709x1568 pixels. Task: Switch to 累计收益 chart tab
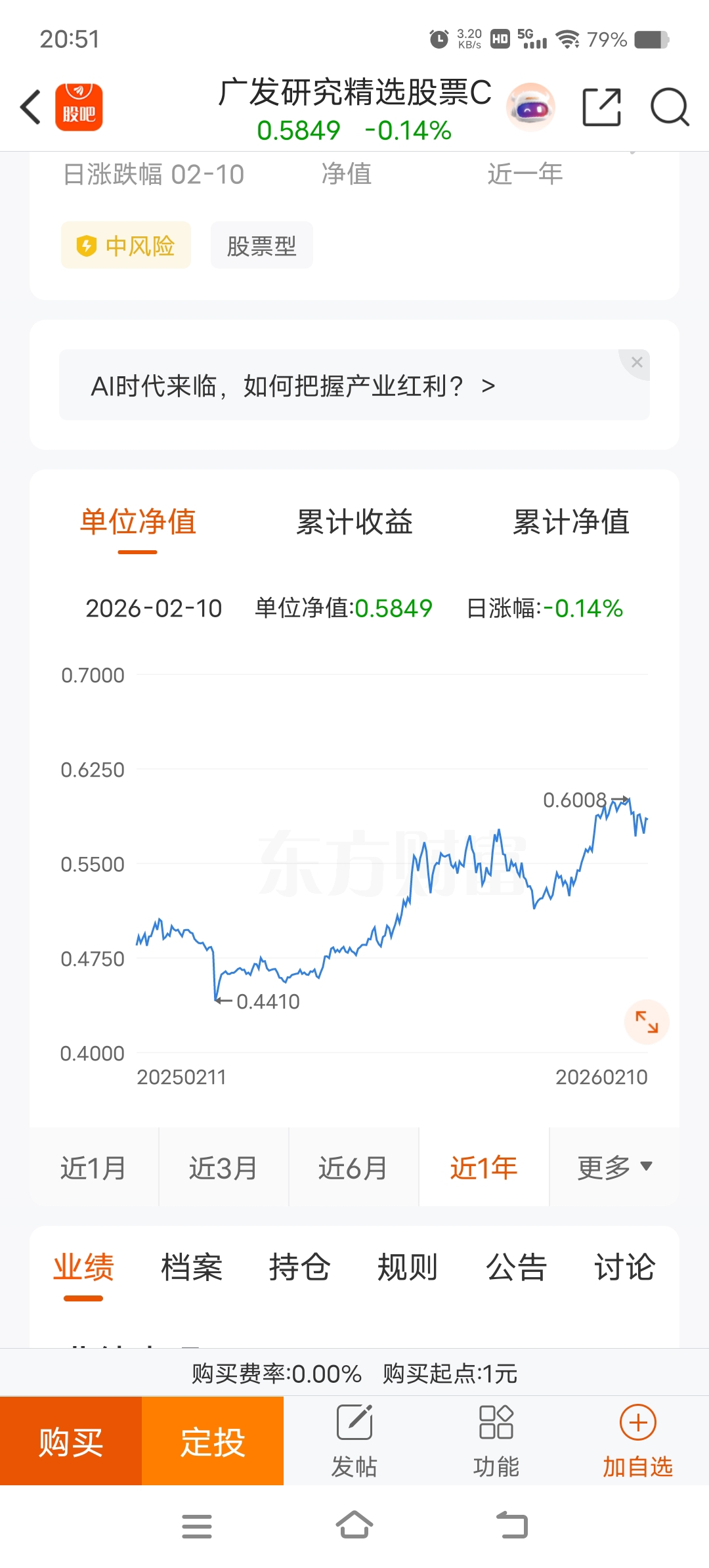point(354,523)
